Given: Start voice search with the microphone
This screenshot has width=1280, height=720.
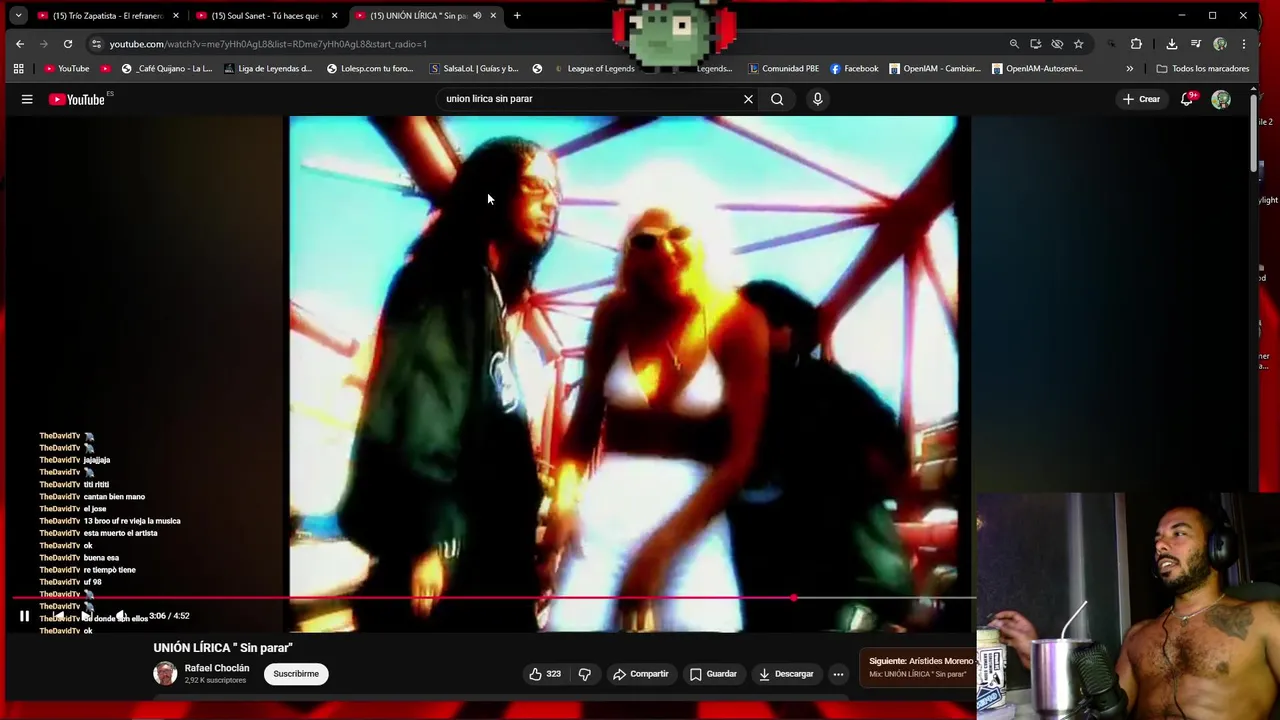Looking at the screenshot, I should point(817,99).
